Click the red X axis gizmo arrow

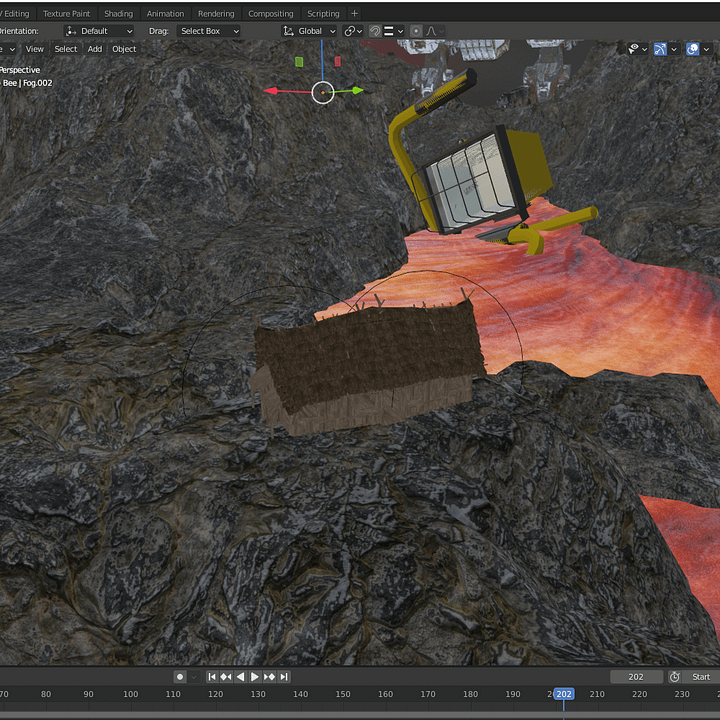pos(270,91)
